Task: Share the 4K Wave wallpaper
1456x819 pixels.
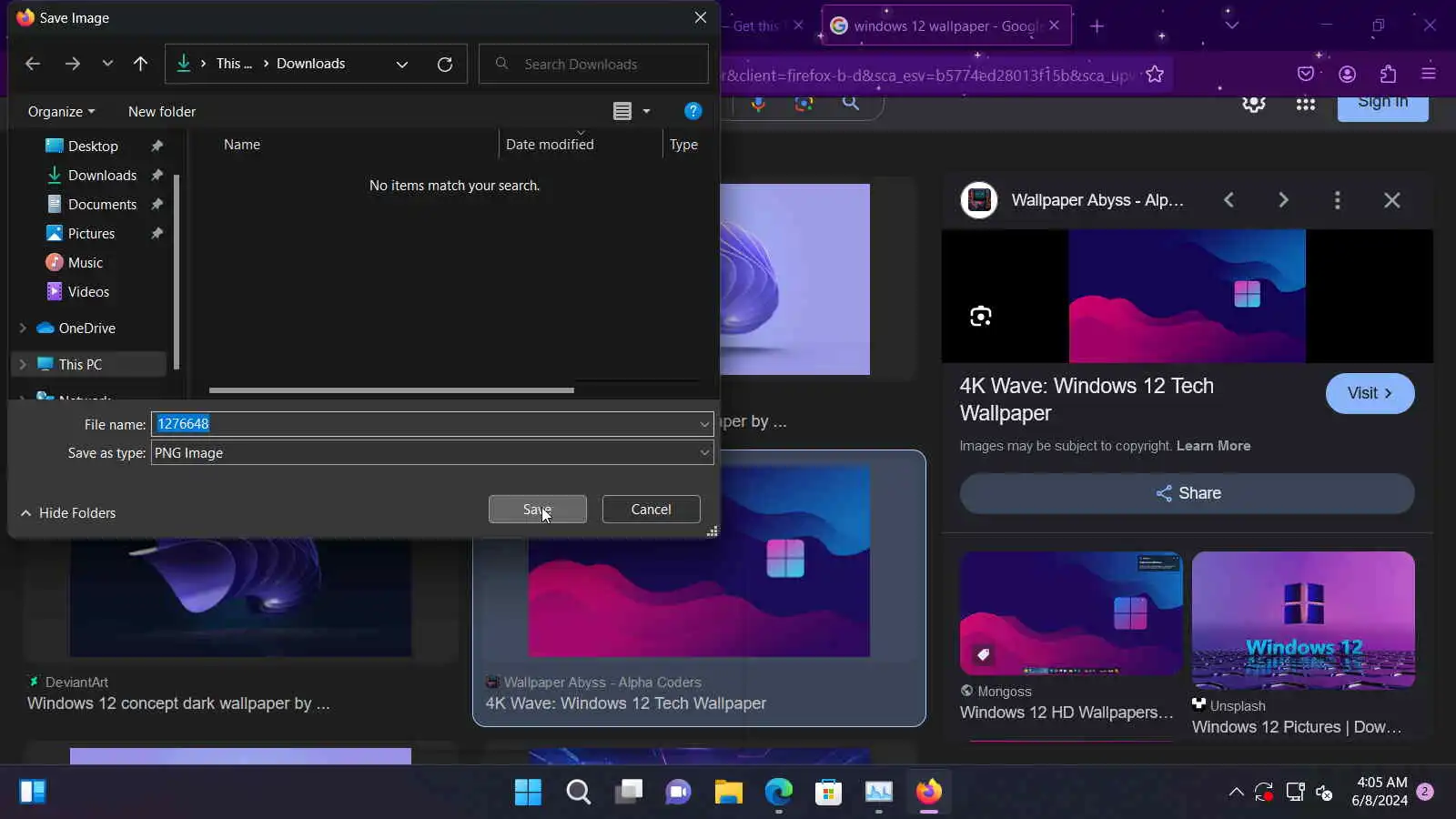Action: coord(1188,493)
